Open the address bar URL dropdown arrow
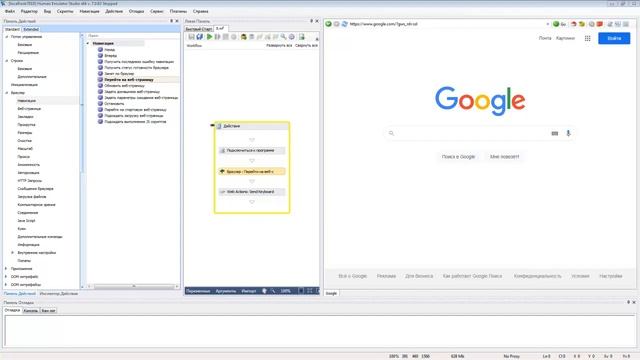Screen dimensions: 640x360 [x=547, y=24]
